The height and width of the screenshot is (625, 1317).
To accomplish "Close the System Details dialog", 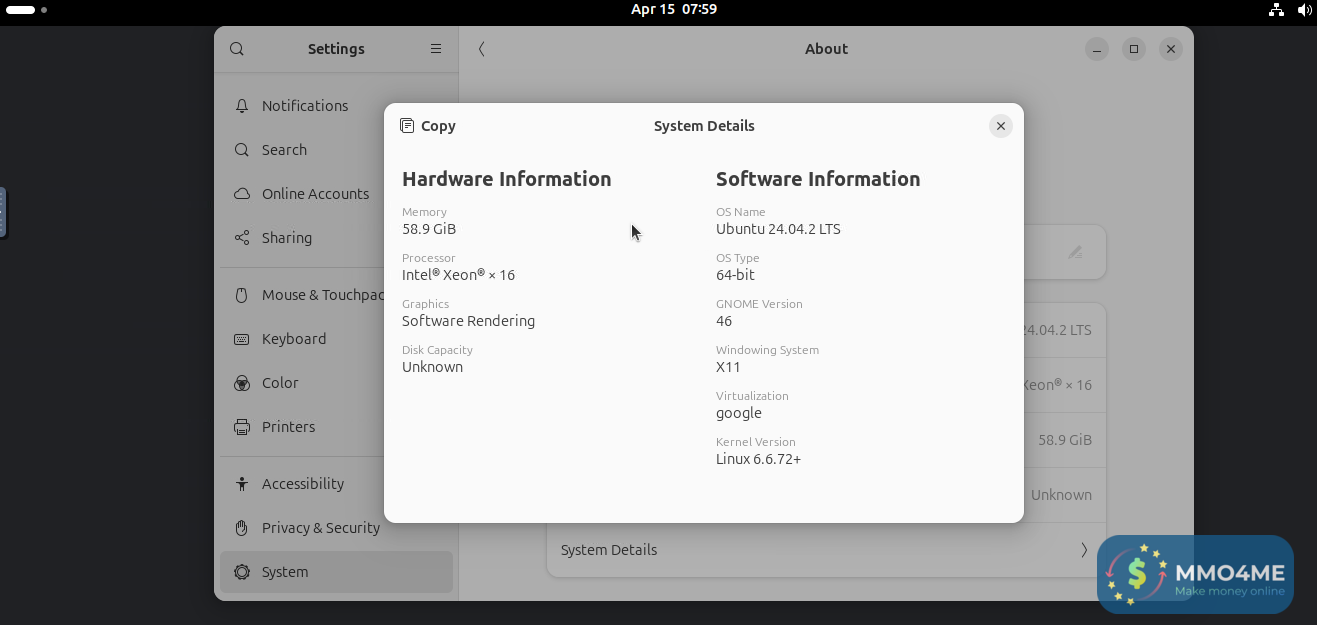I will coord(1000,126).
